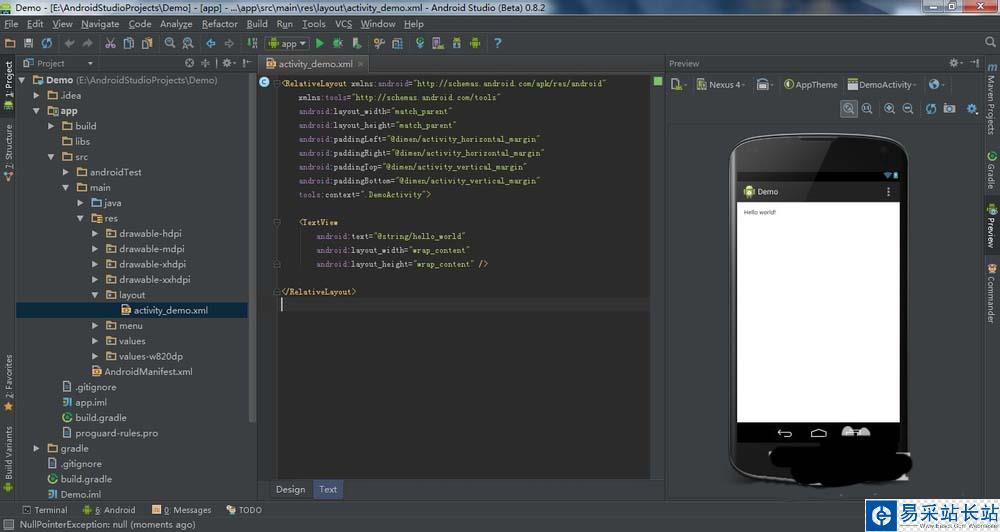This screenshot has width=1000, height=532.
Task: Click the Cut scissors icon
Action: (110, 43)
